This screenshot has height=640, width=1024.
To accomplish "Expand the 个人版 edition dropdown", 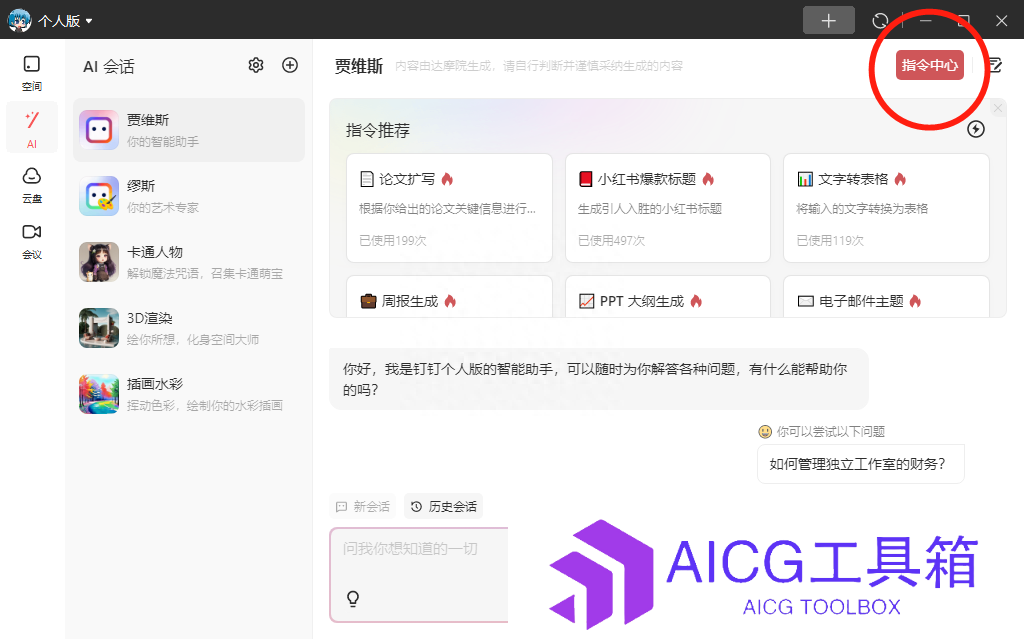I will [65, 21].
